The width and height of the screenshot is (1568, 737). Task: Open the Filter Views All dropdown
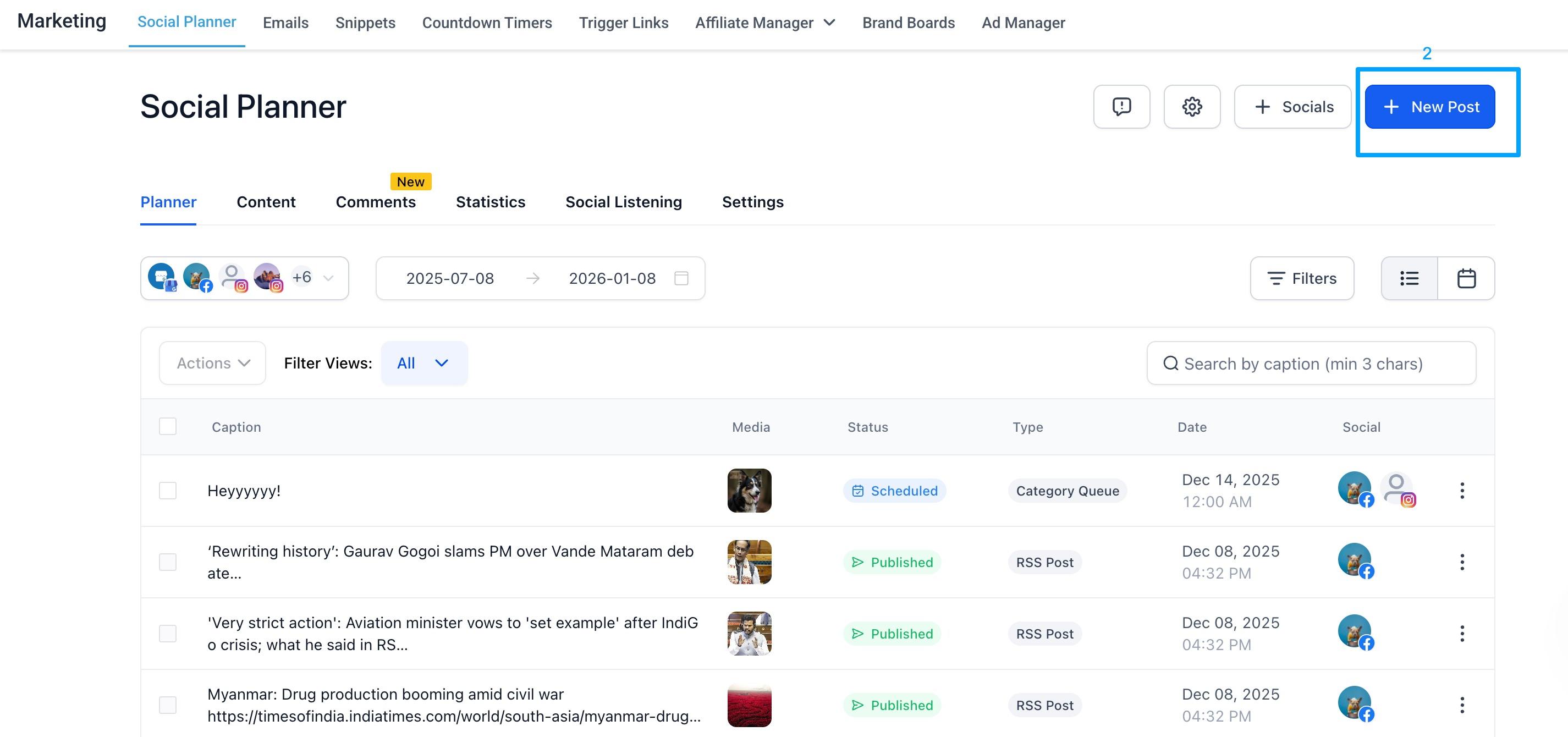point(424,362)
